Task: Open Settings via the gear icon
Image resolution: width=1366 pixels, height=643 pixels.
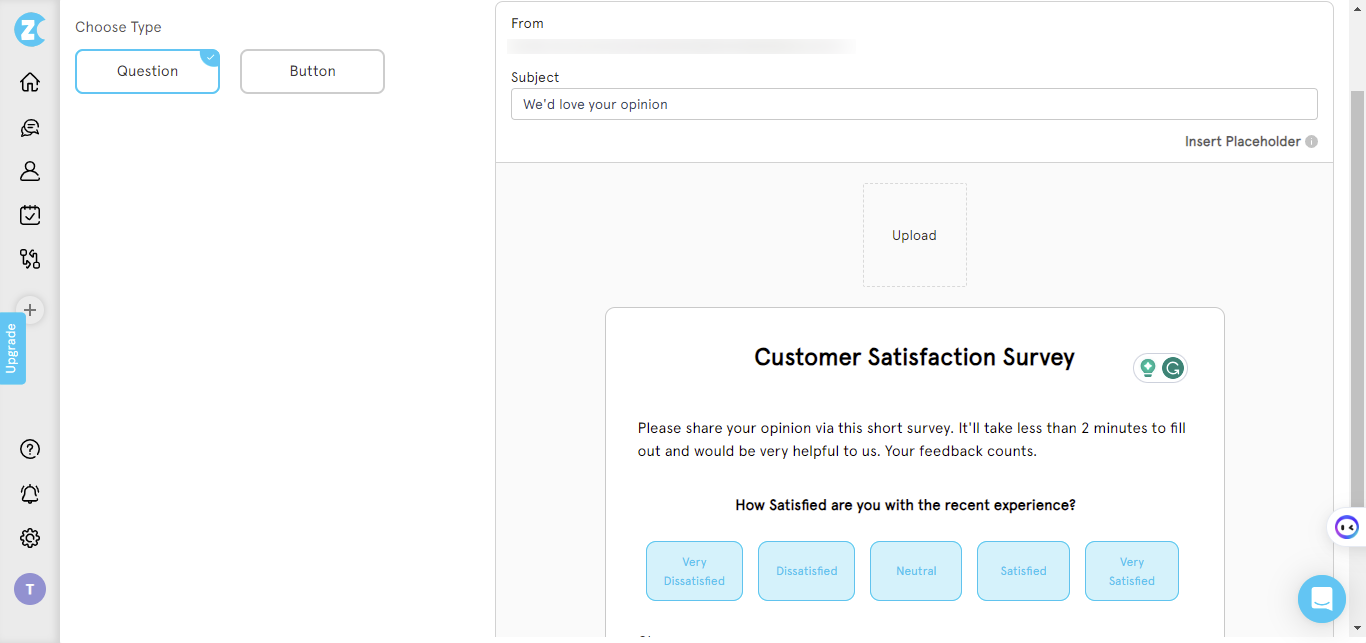Action: tap(29, 539)
